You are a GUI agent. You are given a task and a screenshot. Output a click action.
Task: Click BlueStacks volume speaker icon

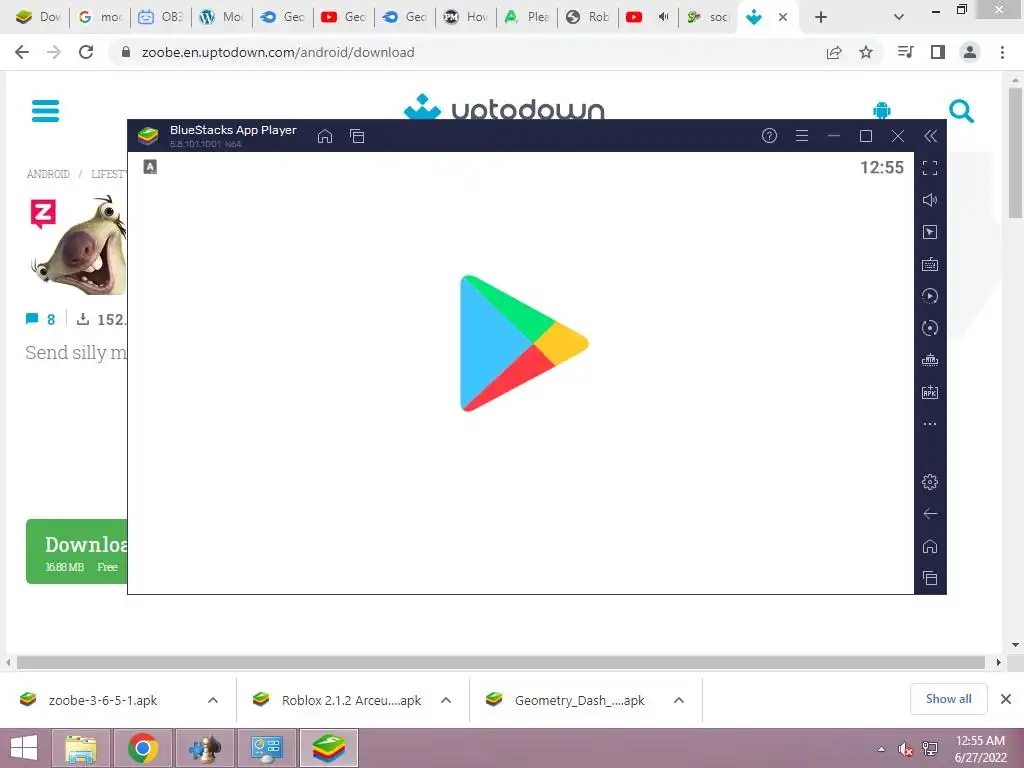tap(930, 200)
